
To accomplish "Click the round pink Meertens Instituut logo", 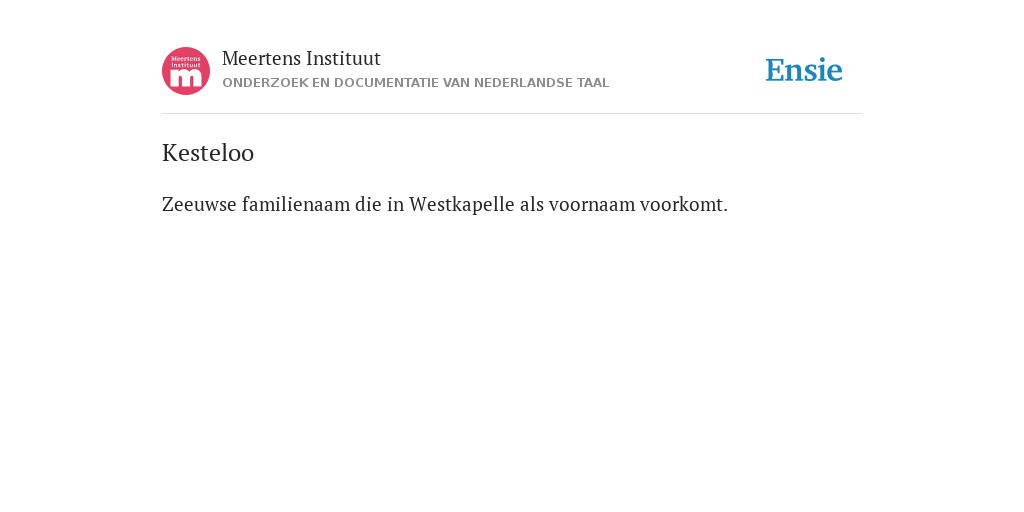I will tap(186, 71).
